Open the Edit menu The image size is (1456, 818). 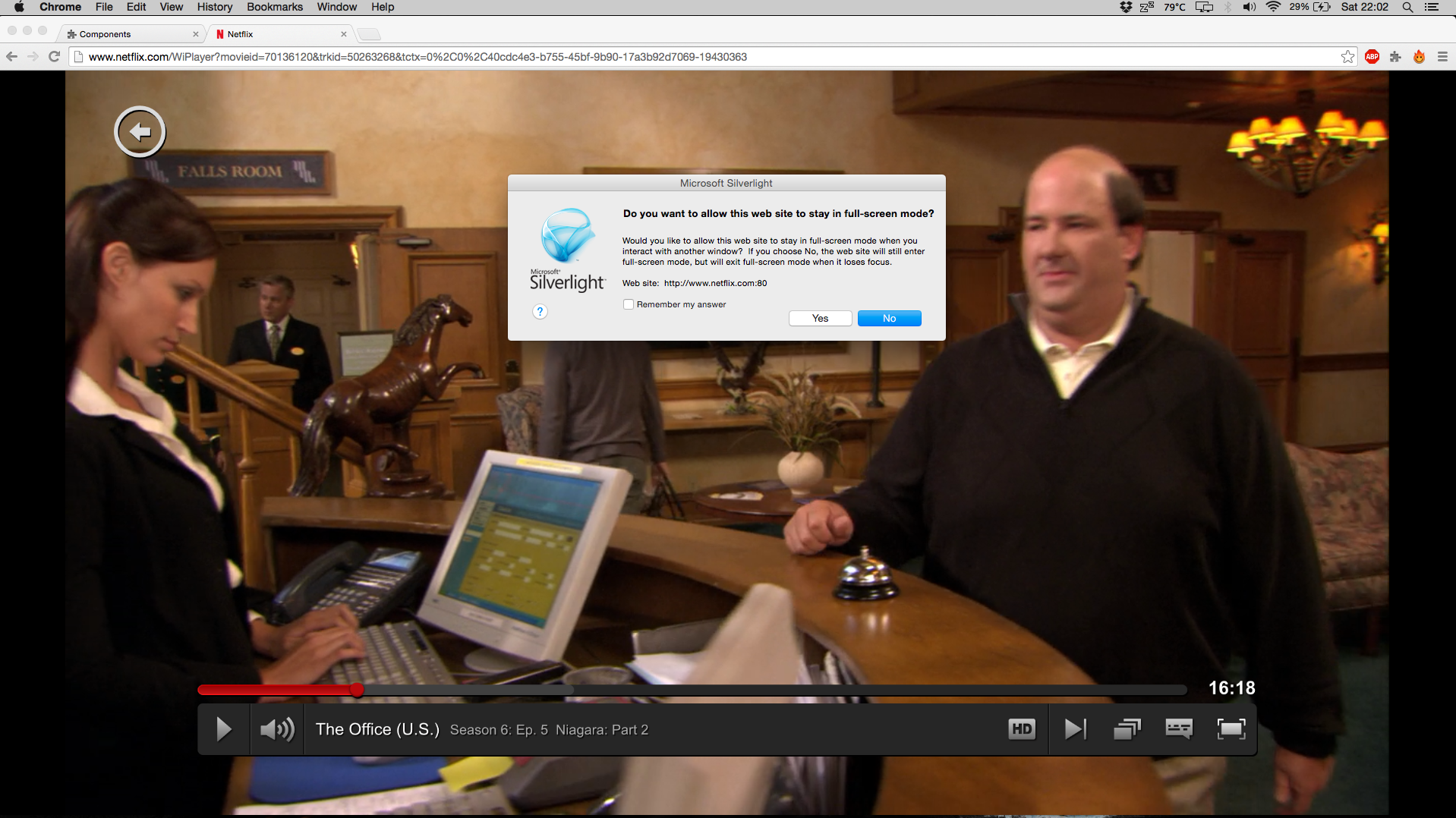tap(136, 7)
